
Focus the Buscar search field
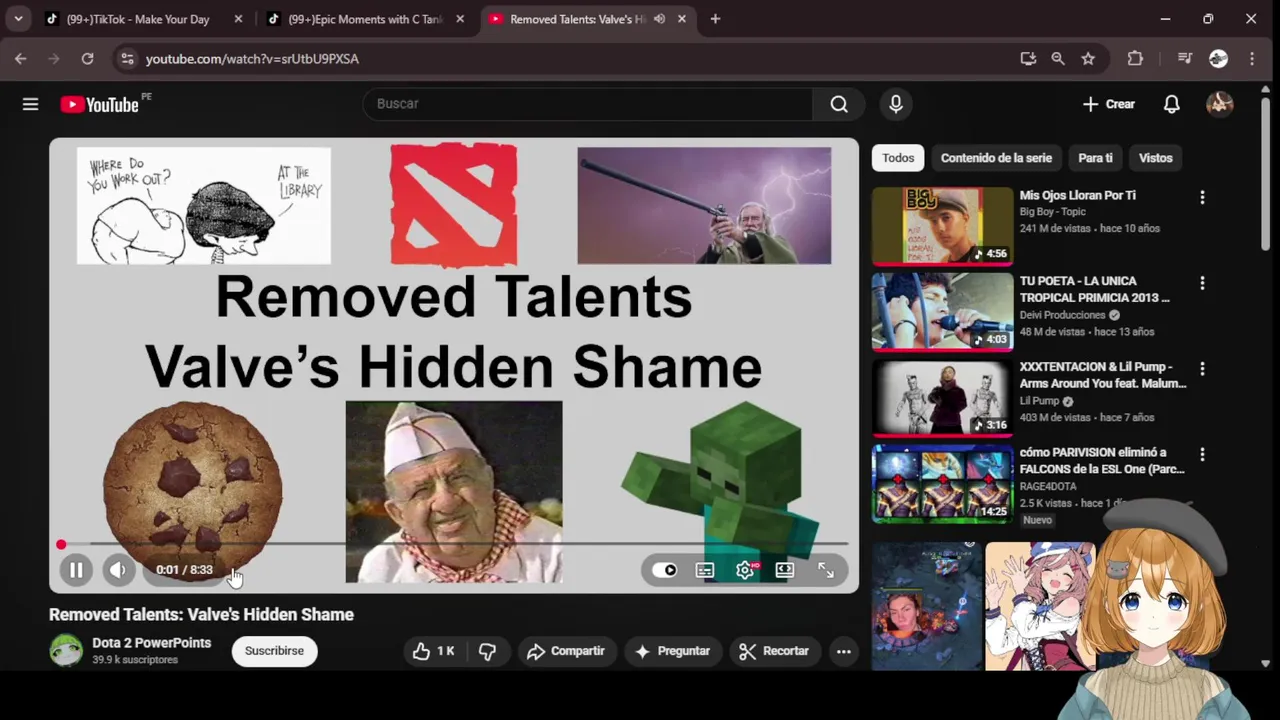click(x=588, y=104)
